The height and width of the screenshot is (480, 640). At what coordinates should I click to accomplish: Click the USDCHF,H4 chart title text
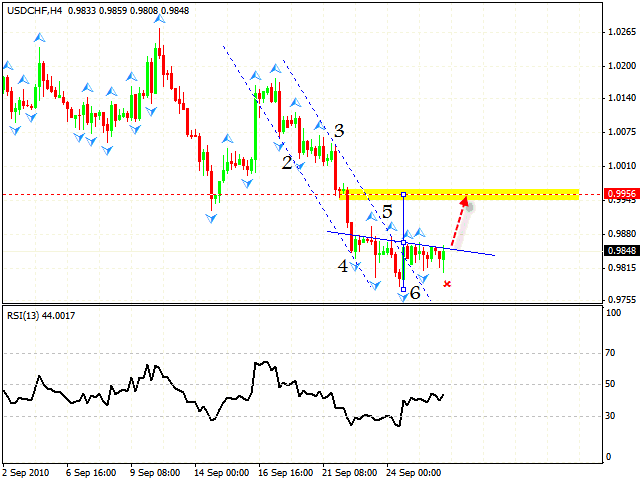(x=34, y=11)
